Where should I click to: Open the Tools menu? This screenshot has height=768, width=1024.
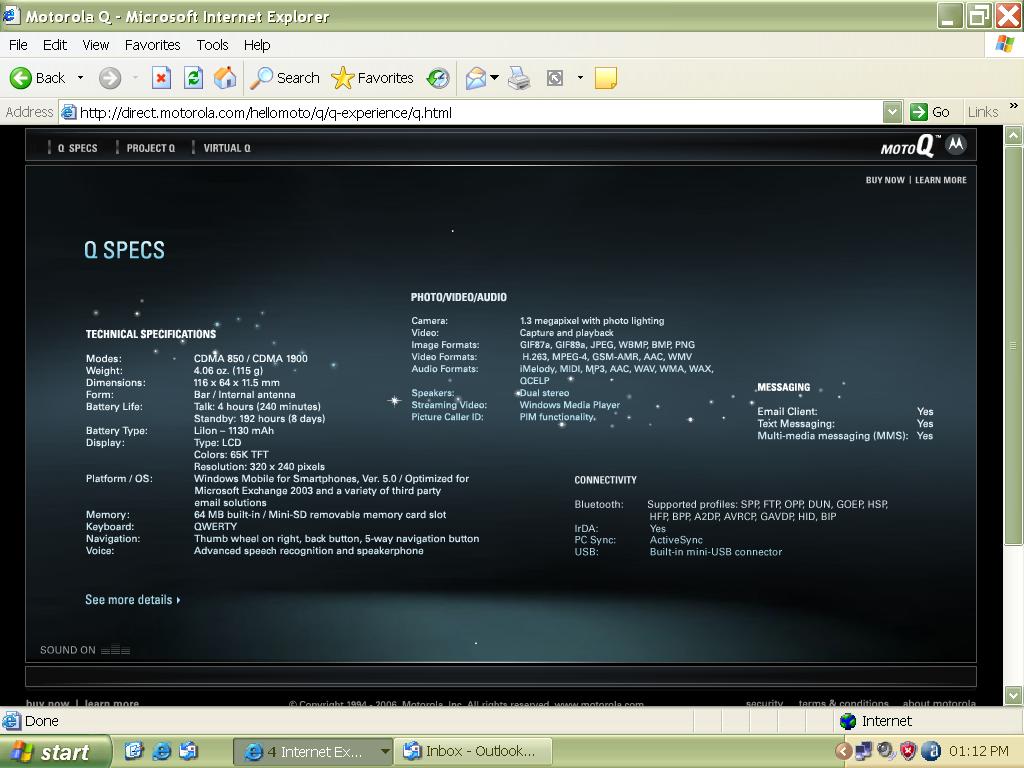click(x=212, y=45)
